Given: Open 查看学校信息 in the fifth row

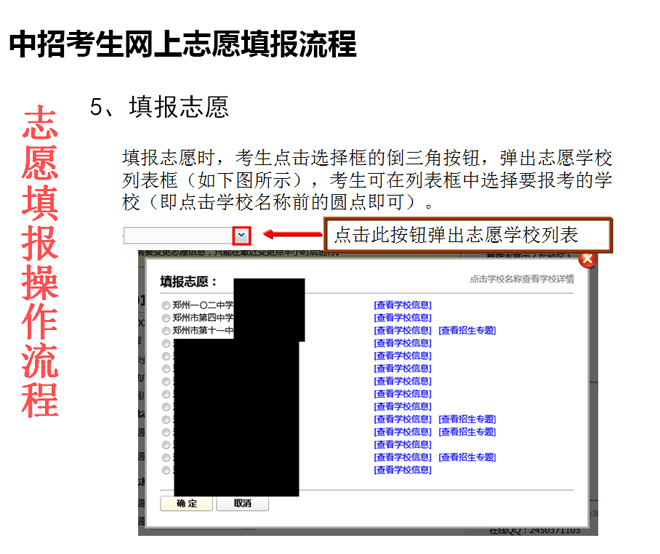Looking at the screenshot, I should click(x=402, y=356).
